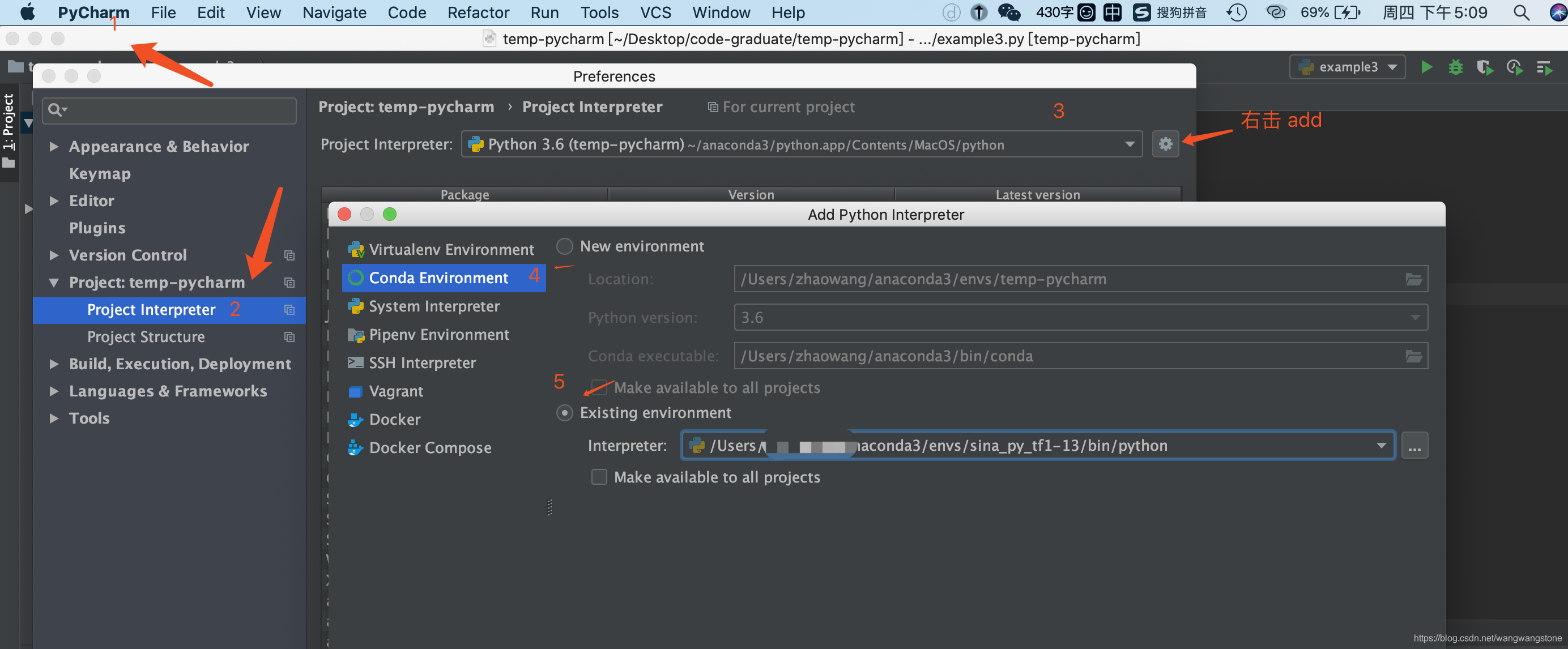Expand Build, Execution, Deployment section
The height and width of the screenshot is (649, 1568).
pos(54,364)
